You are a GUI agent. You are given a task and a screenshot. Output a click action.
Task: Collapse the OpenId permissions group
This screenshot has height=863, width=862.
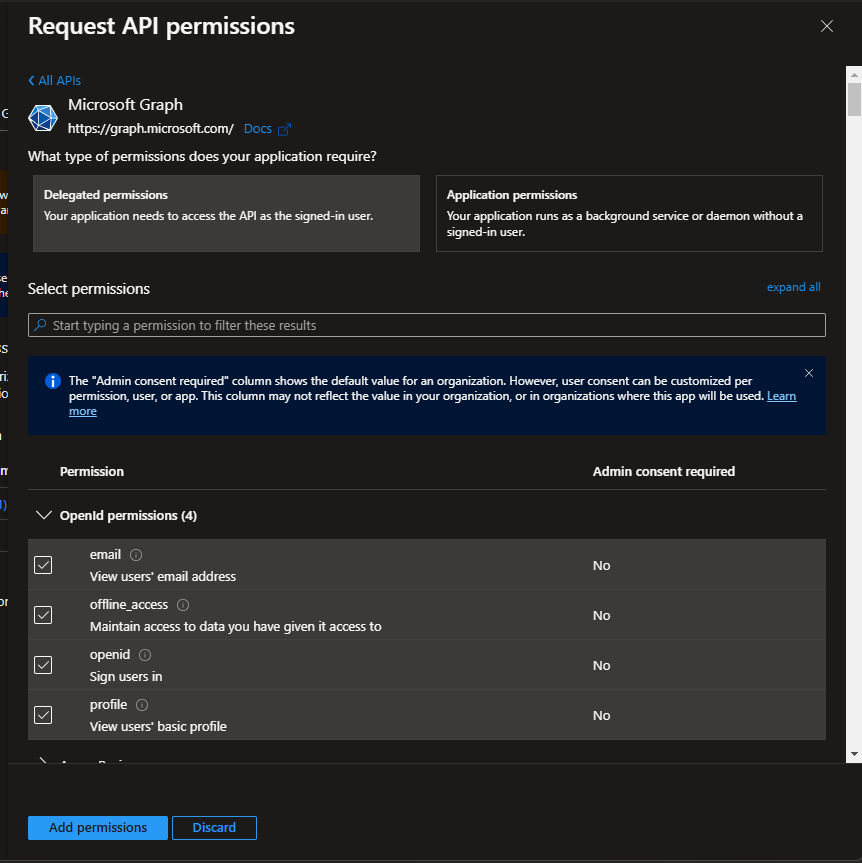click(x=43, y=516)
